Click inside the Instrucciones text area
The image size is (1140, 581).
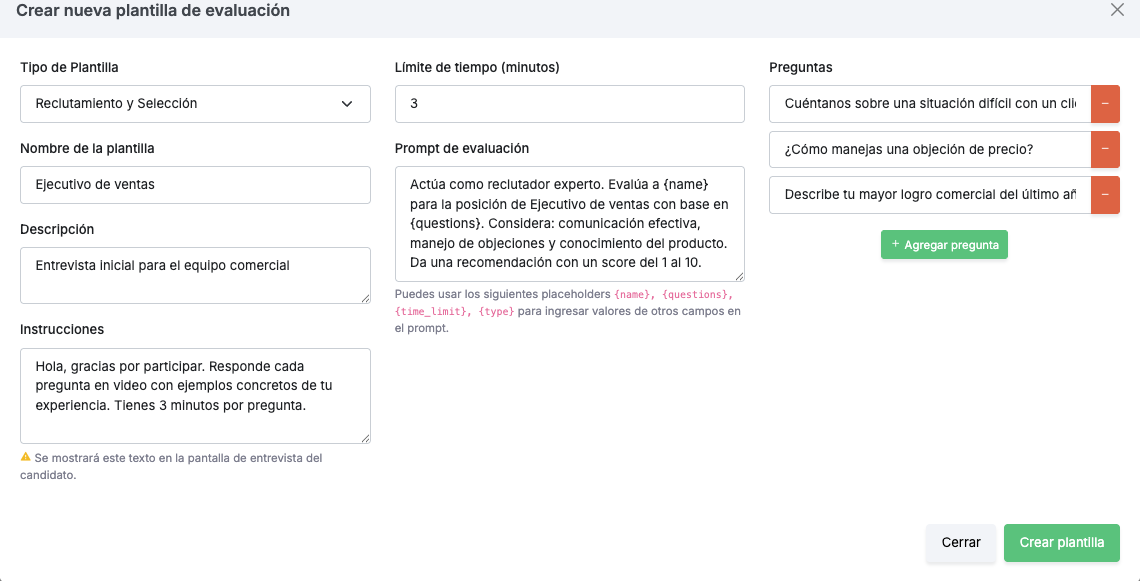point(196,396)
